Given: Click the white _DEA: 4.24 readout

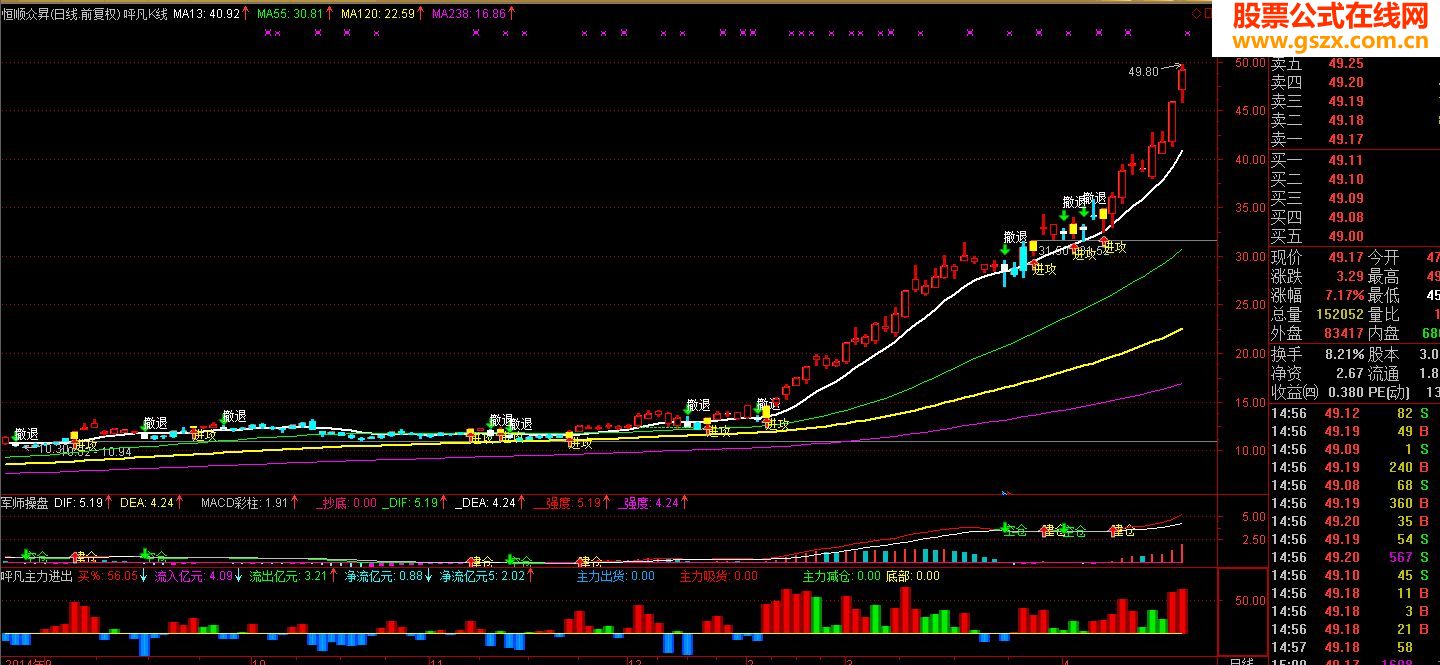Looking at the screenshot, I should 486,503.
